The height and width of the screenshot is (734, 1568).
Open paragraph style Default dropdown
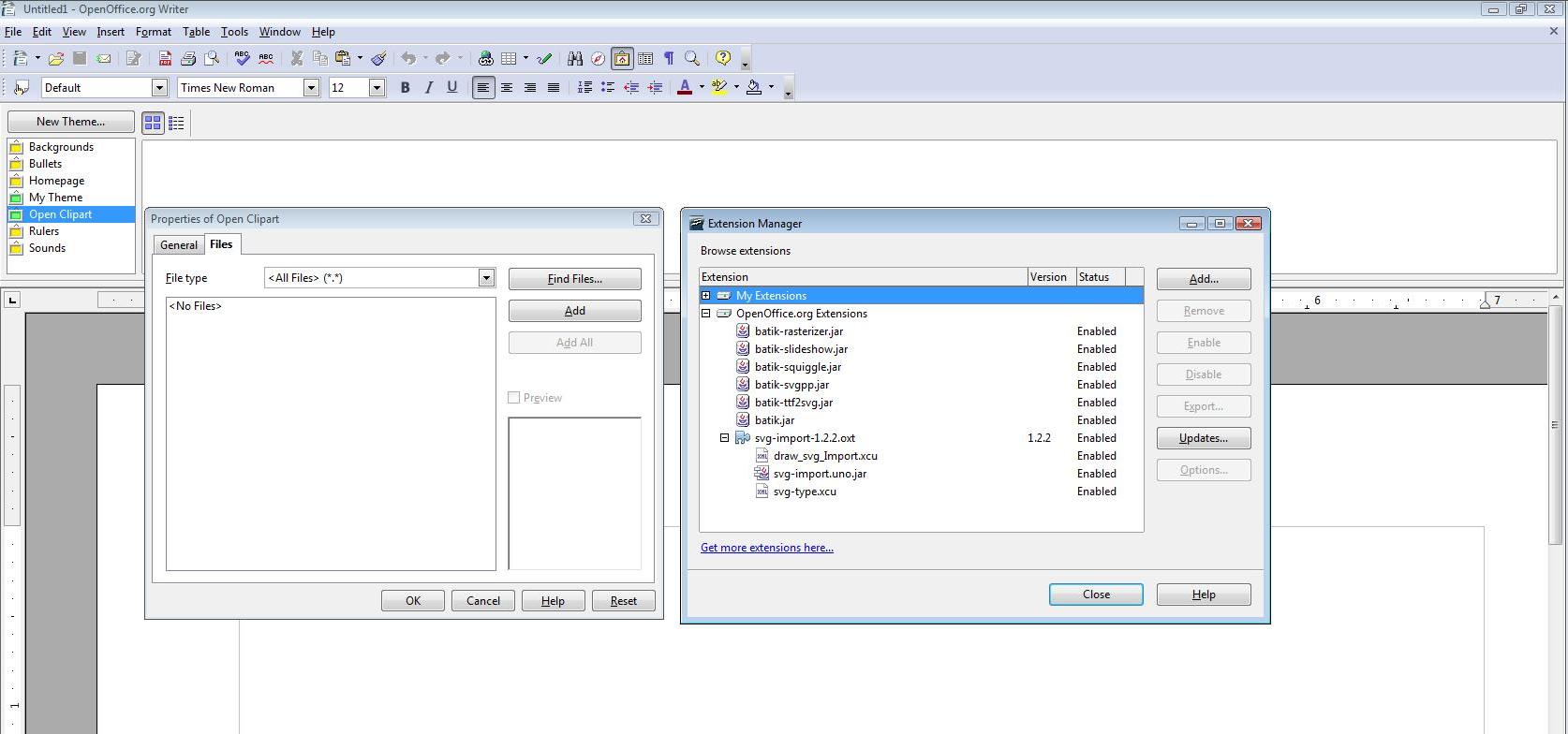pyautogui.click(x=159, y=87)
